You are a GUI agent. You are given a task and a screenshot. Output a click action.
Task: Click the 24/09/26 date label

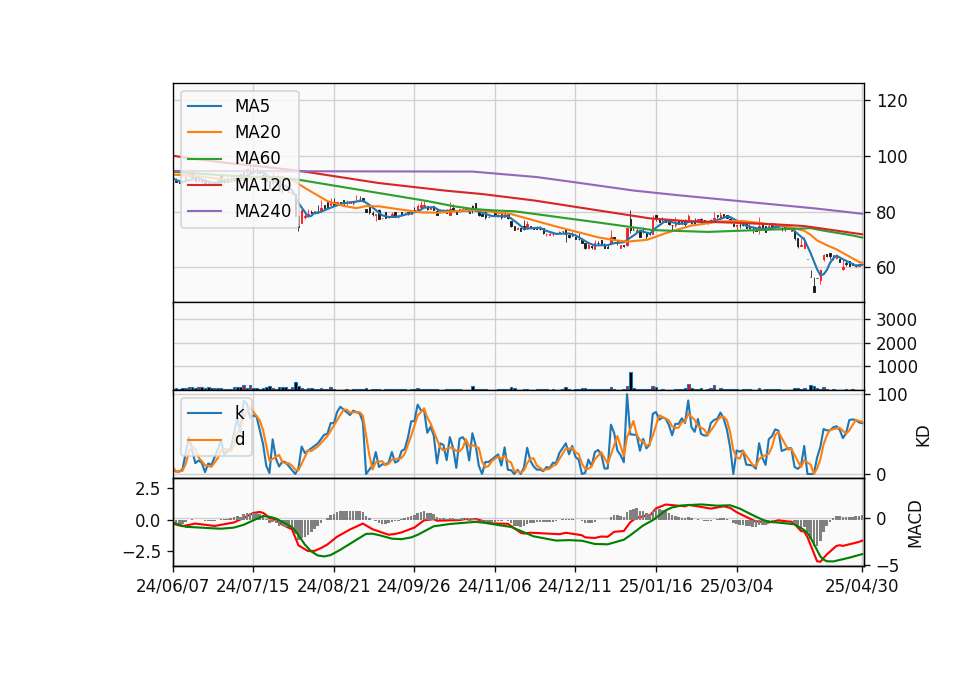pos(413,586)
